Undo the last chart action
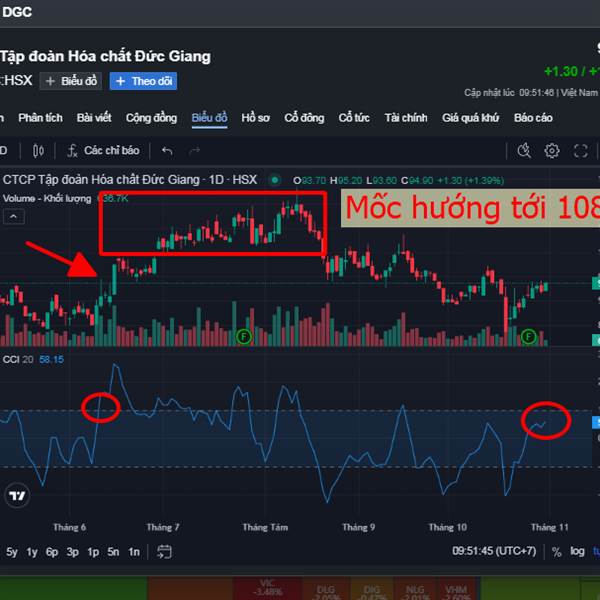 coord(167,151)
